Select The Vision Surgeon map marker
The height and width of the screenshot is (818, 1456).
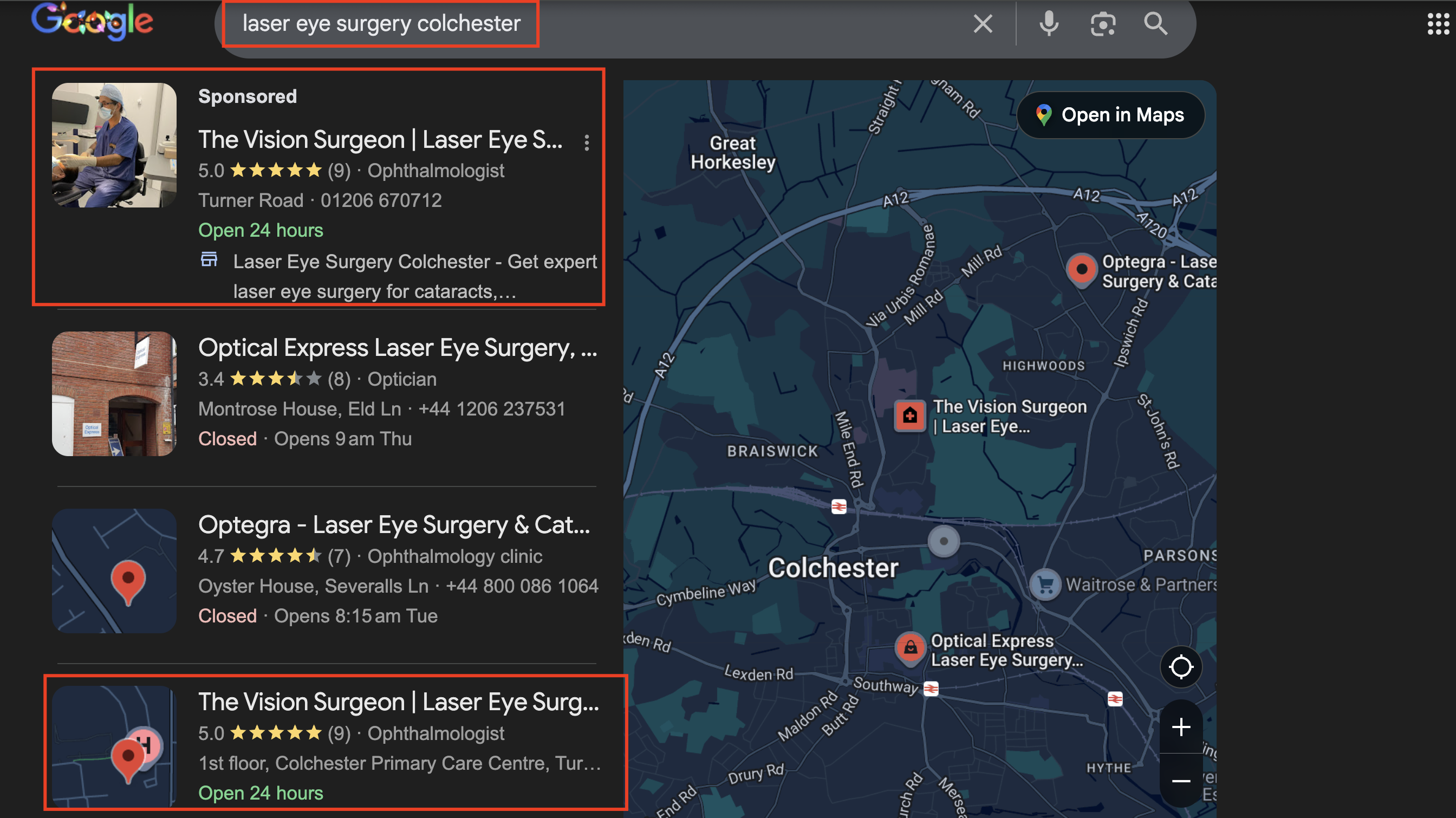pyautogui.click(x=909, y=416)
